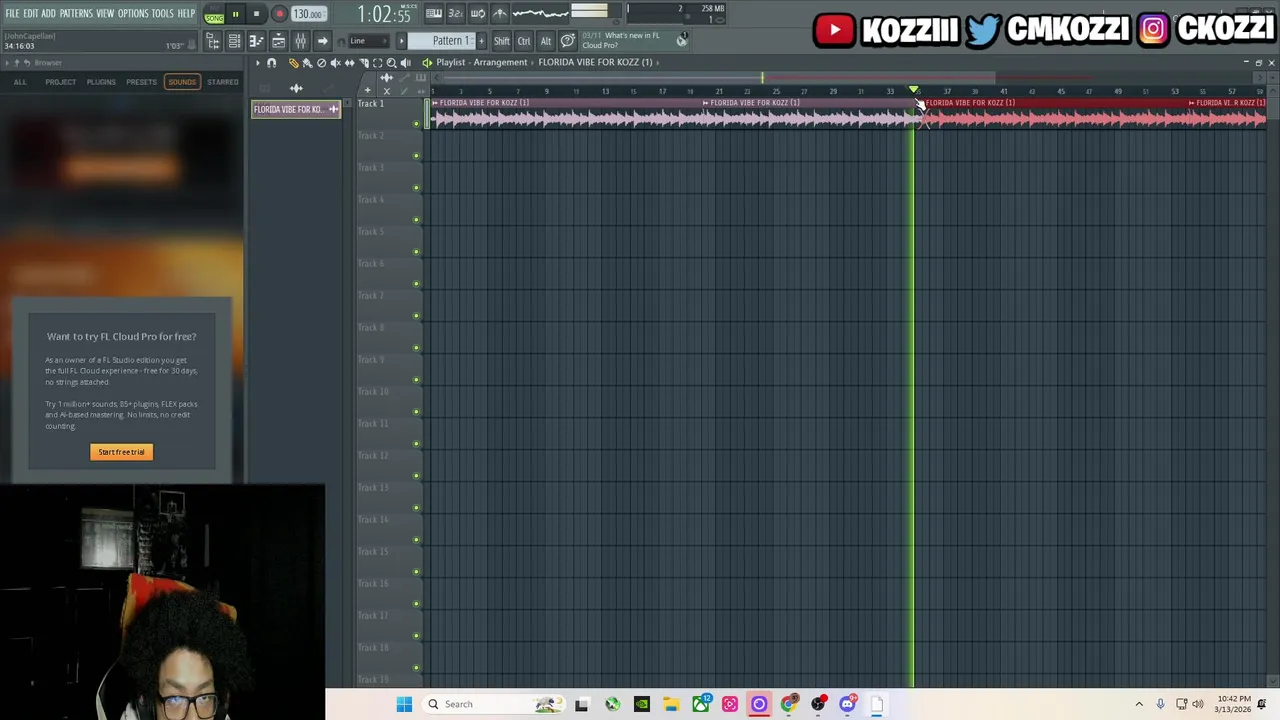1280x720 pixels.
Task: Click the Shift modifier button
Action: pos(502,41)
